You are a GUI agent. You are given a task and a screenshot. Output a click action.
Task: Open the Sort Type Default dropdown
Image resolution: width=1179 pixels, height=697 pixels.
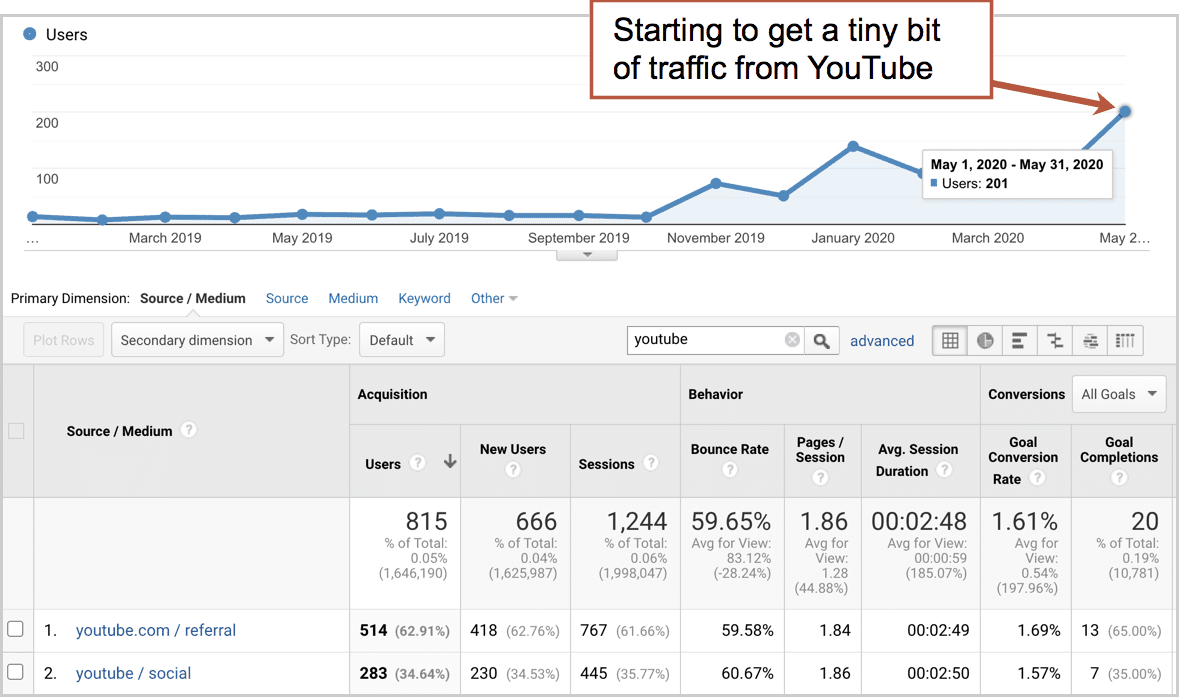click(402, 340)
